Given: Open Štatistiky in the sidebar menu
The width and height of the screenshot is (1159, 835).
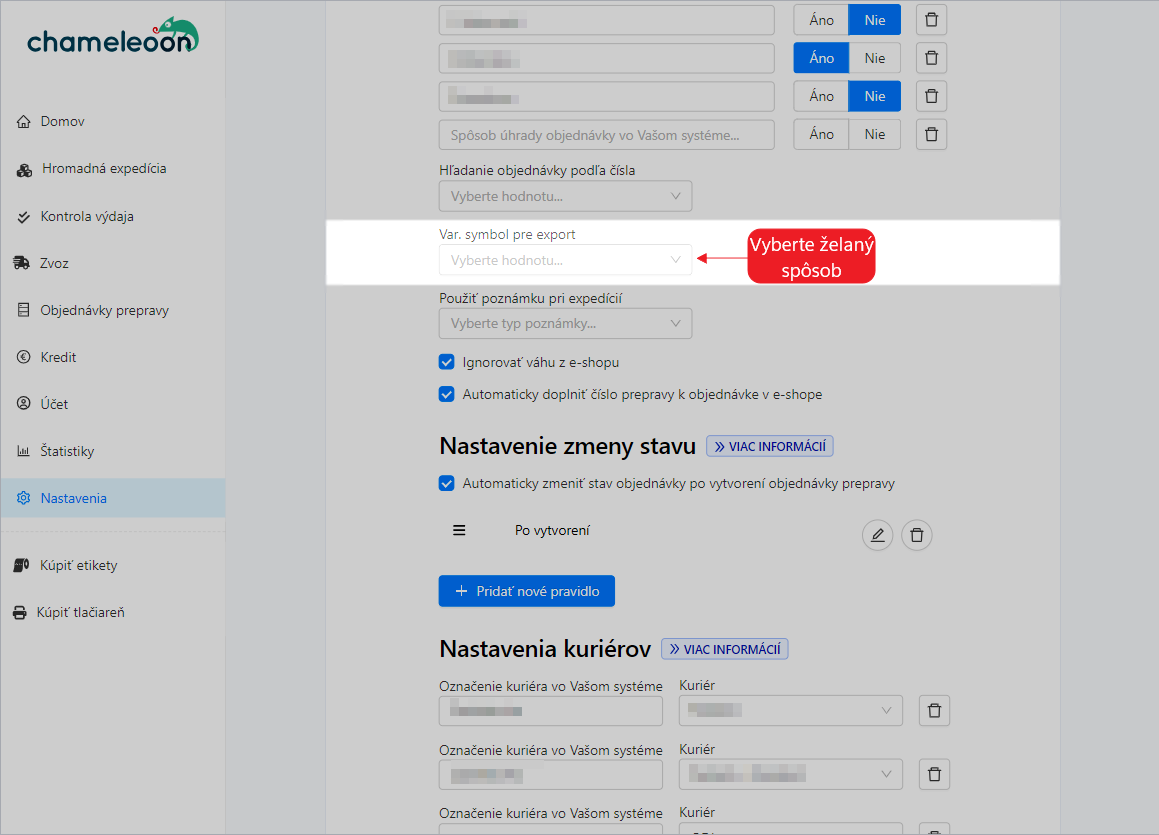Looking at the screenshot, I should click(67, 451).
